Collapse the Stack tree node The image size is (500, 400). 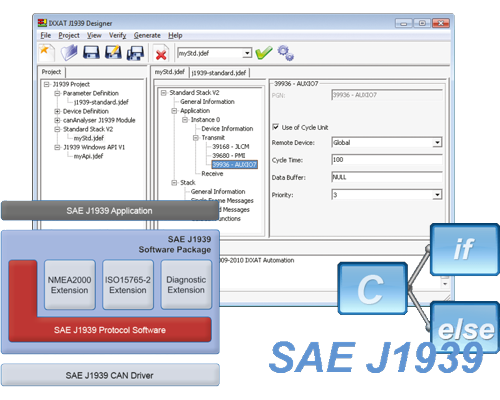tap(174, 183)
